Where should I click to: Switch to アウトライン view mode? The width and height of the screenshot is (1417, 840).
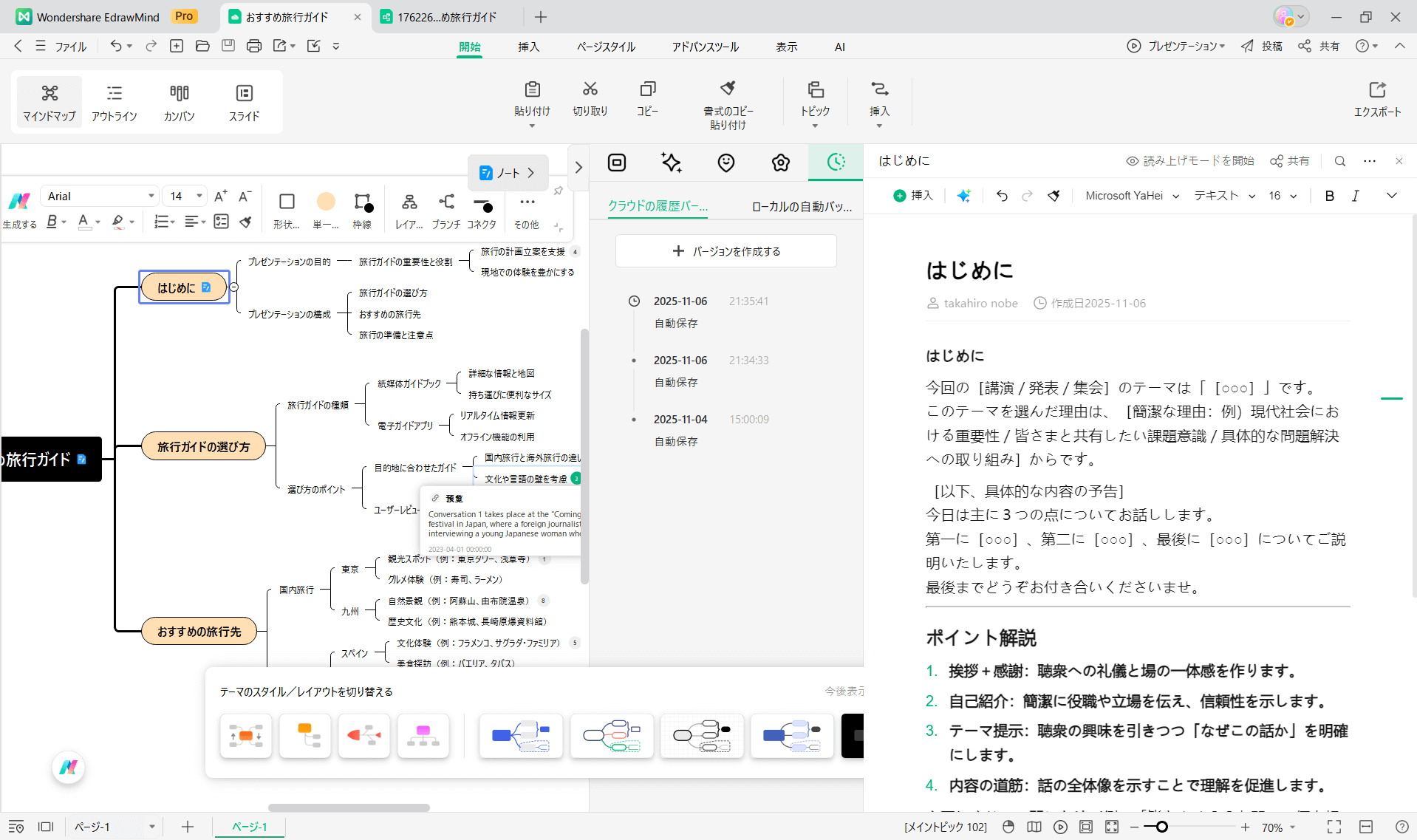114,102
